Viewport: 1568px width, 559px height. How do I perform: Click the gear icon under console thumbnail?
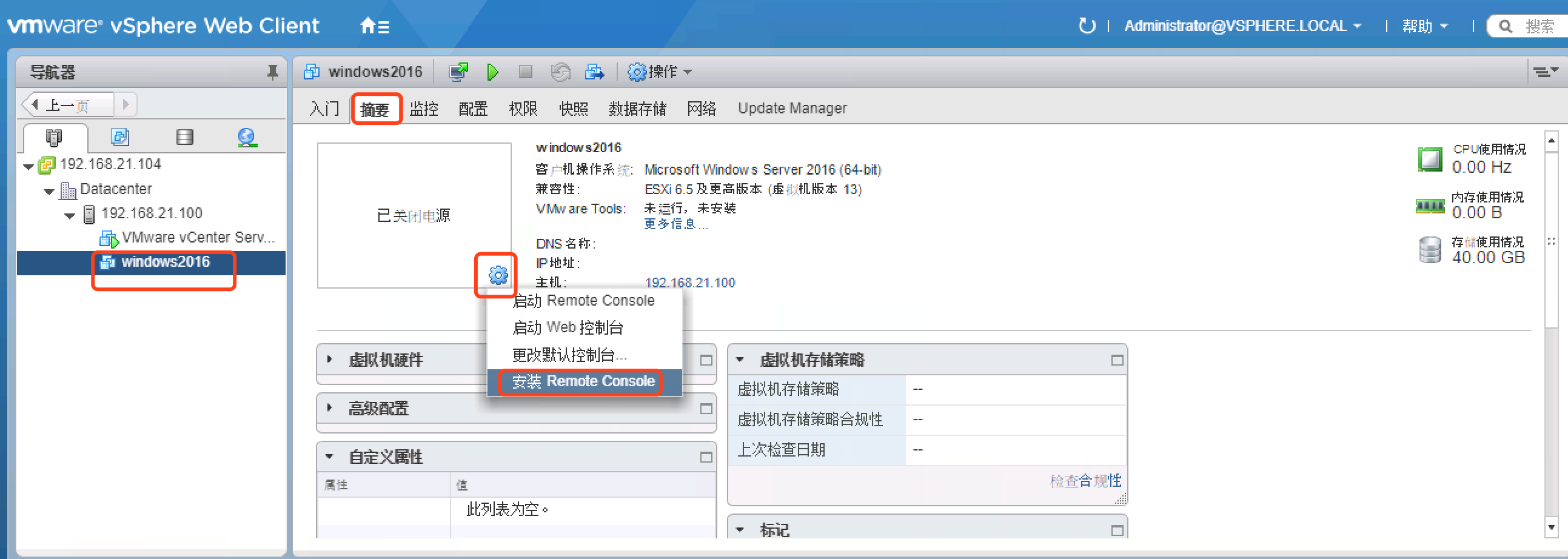[497, 275]
